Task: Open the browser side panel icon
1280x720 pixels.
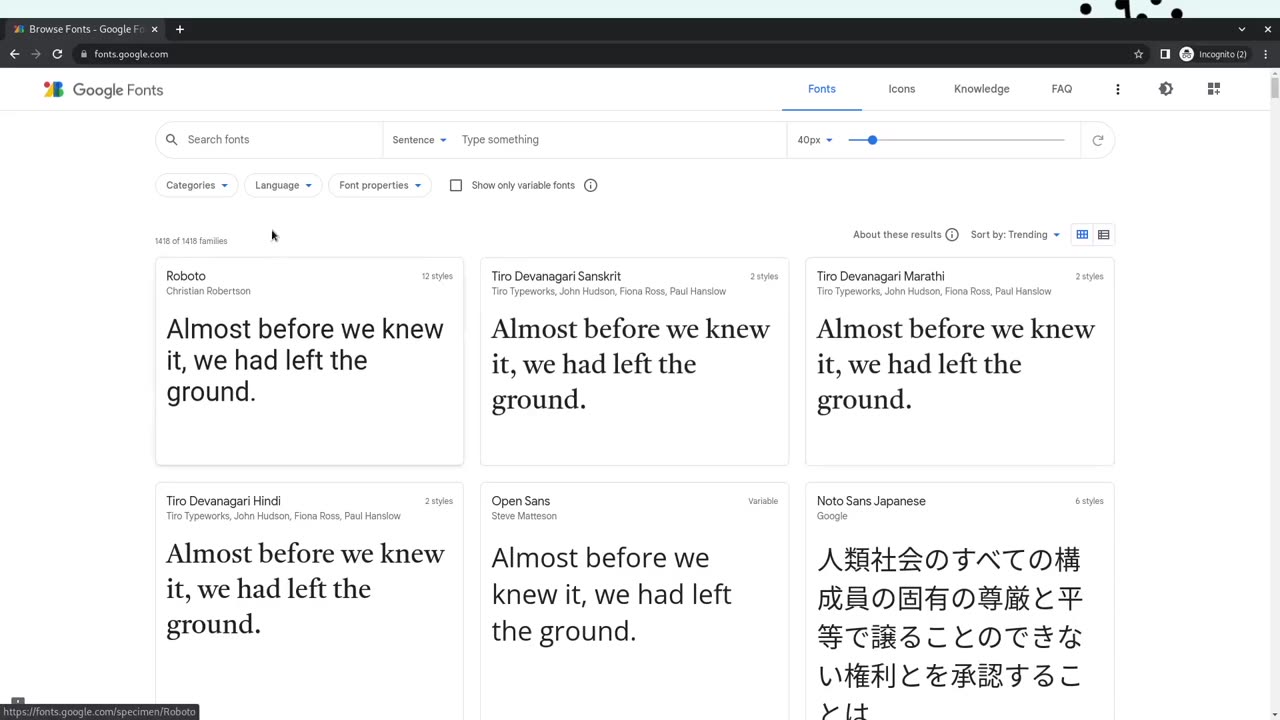Action: pos(1164,54)
